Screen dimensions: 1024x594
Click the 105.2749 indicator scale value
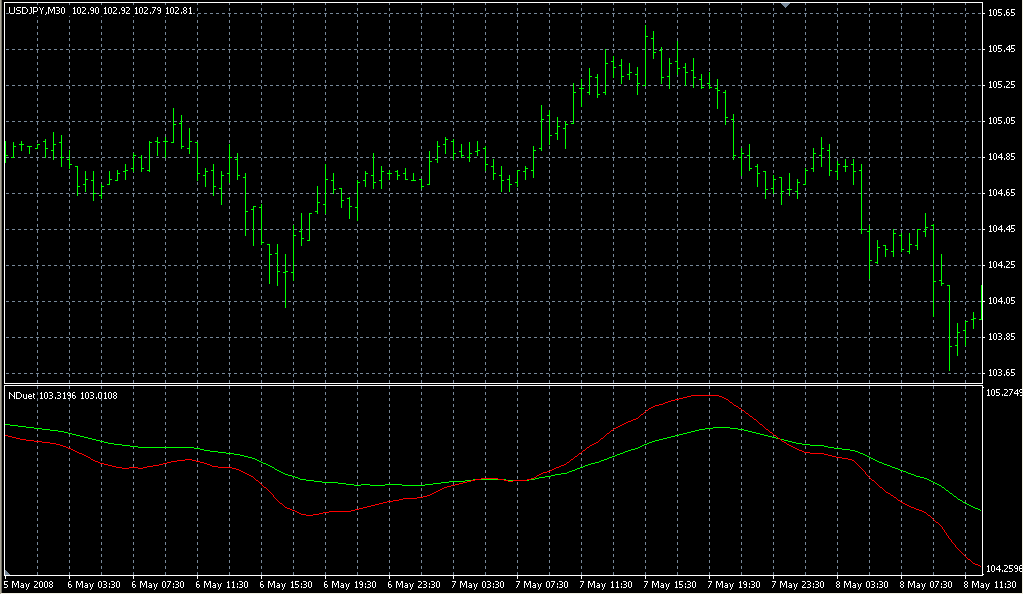pos(1003,393)
